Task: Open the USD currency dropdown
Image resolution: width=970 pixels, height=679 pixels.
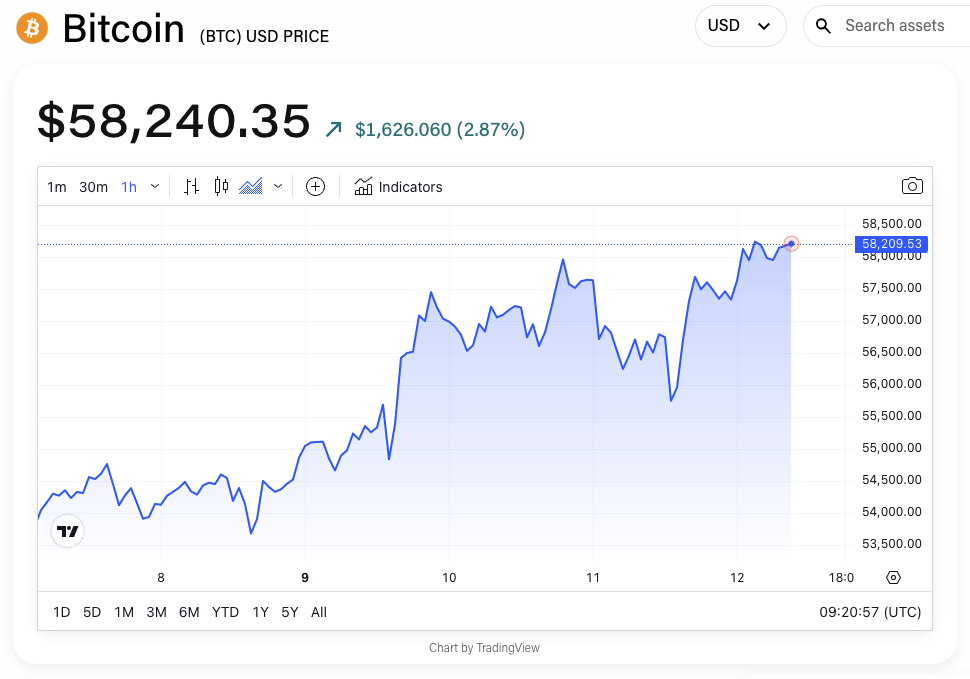Action: pos(740,25)
